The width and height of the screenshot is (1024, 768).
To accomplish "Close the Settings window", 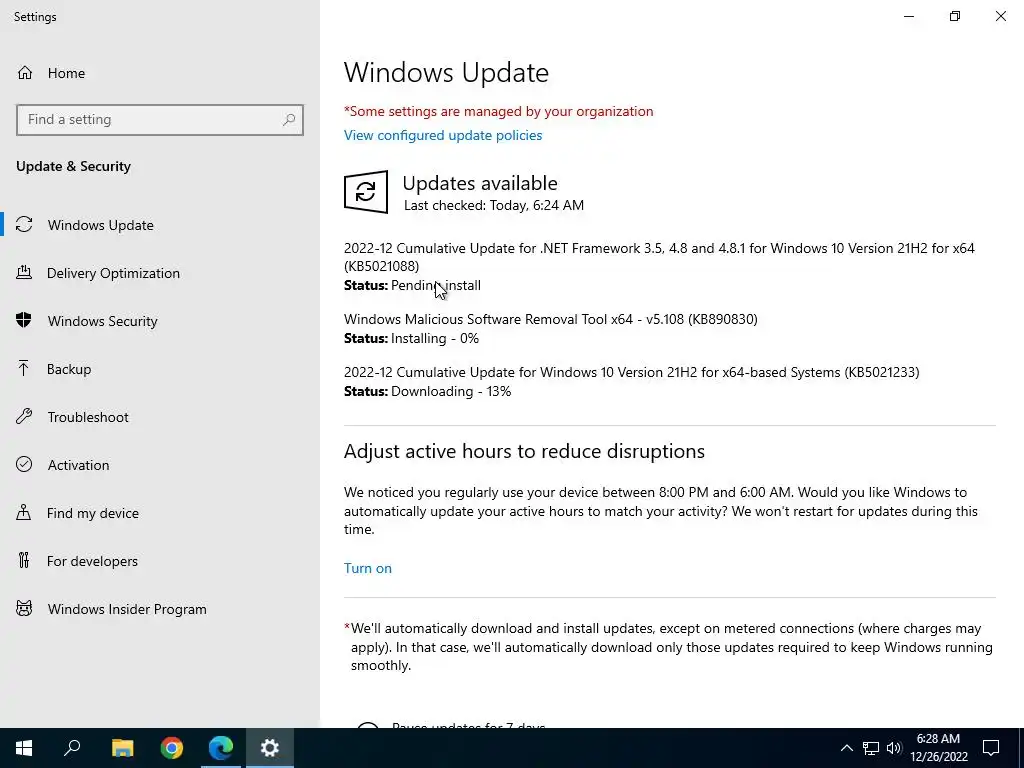I will (1000, 16).
